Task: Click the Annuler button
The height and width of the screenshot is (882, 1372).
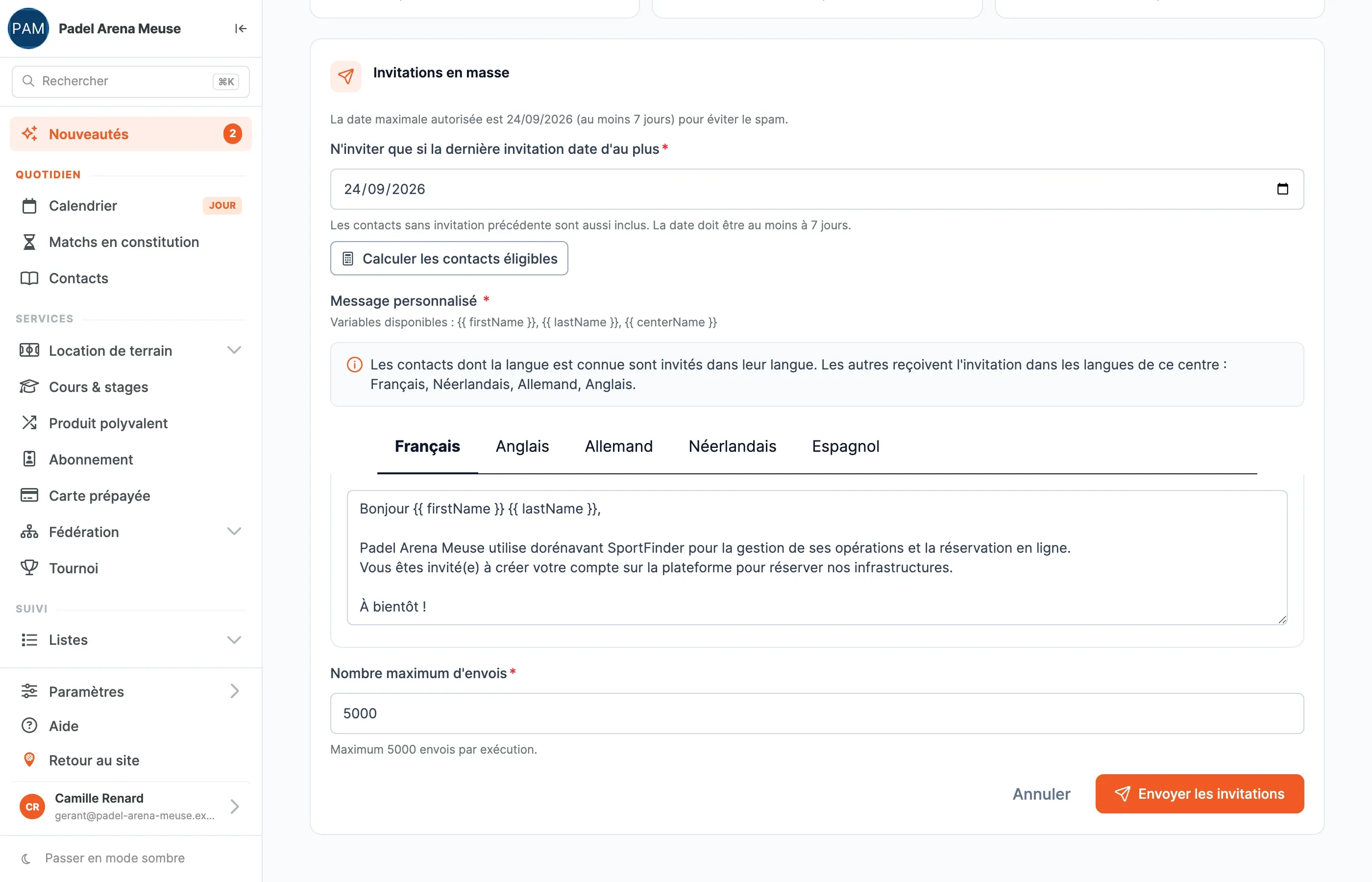Action: pos(1041,794)
